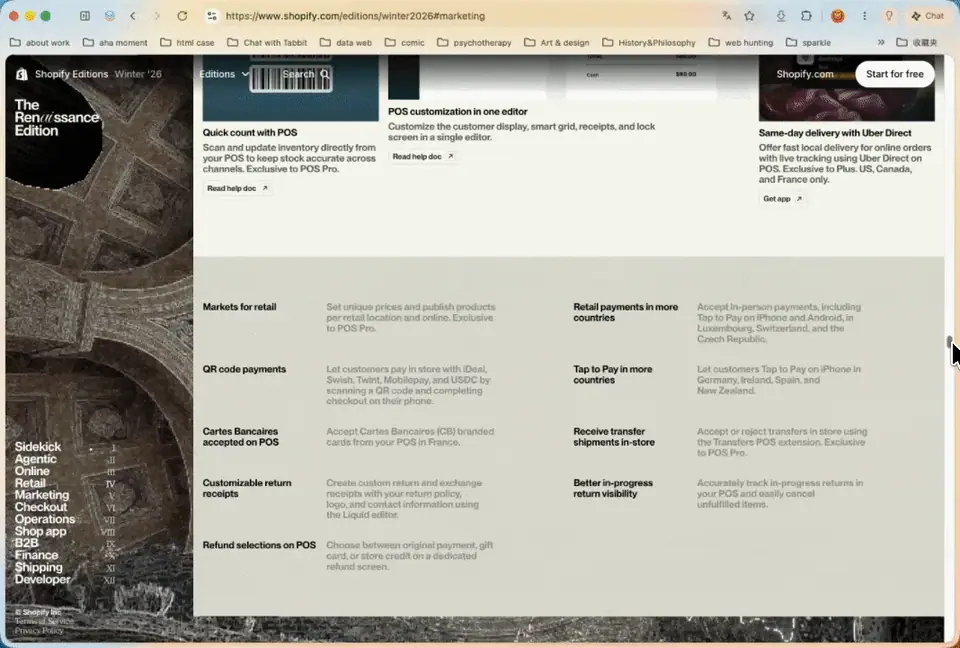Image resolution: width=960 pixels, height=648 pixels.
Task: Jump to the Online section
Action: [x=32, y=471]
